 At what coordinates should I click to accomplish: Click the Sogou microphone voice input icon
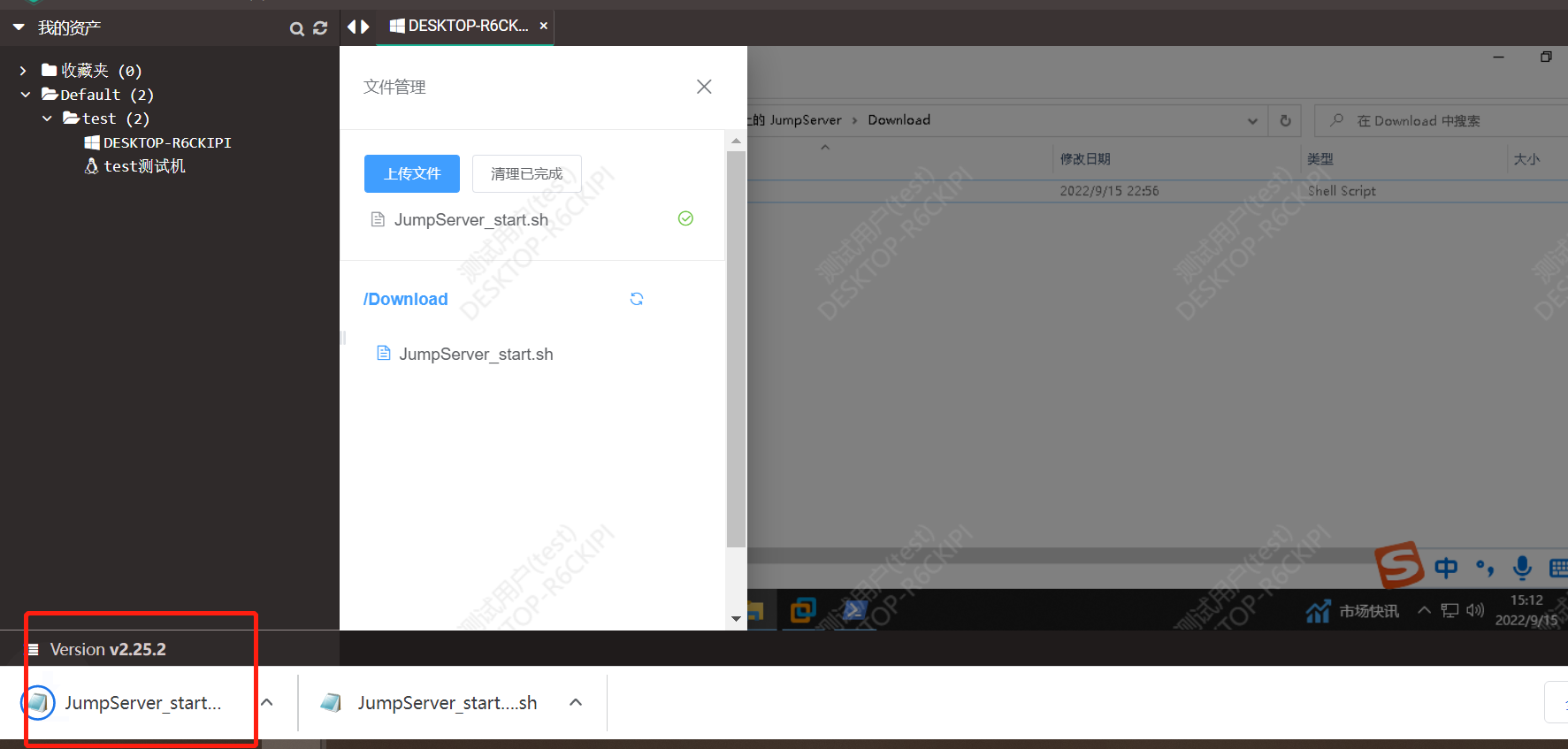point(1522,568)
